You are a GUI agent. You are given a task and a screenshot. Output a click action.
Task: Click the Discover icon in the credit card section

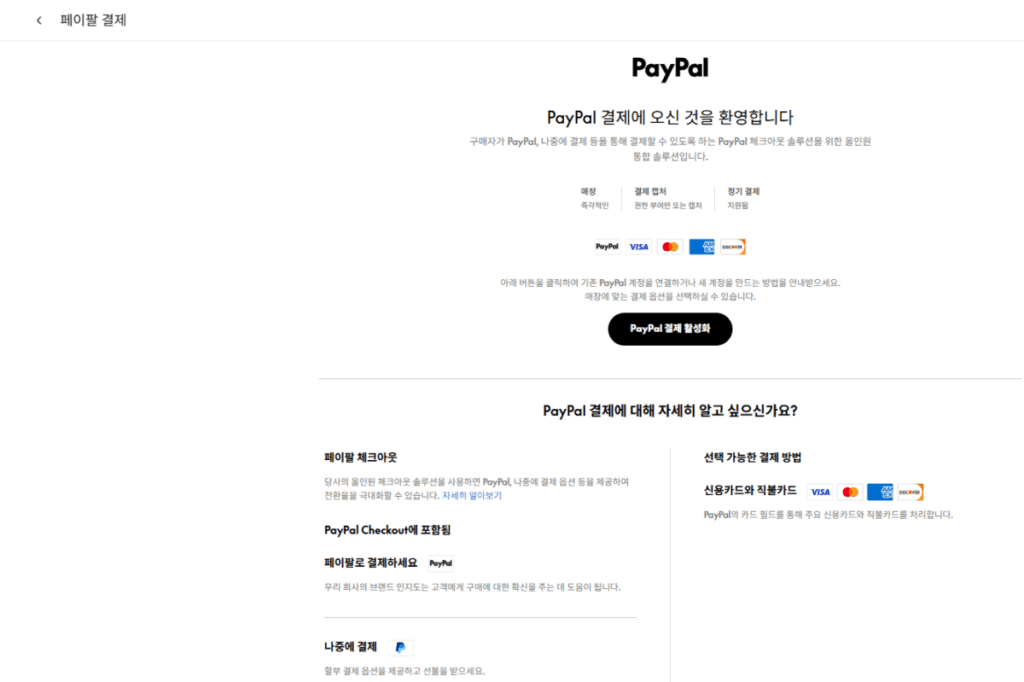click(x=912, y=491)
